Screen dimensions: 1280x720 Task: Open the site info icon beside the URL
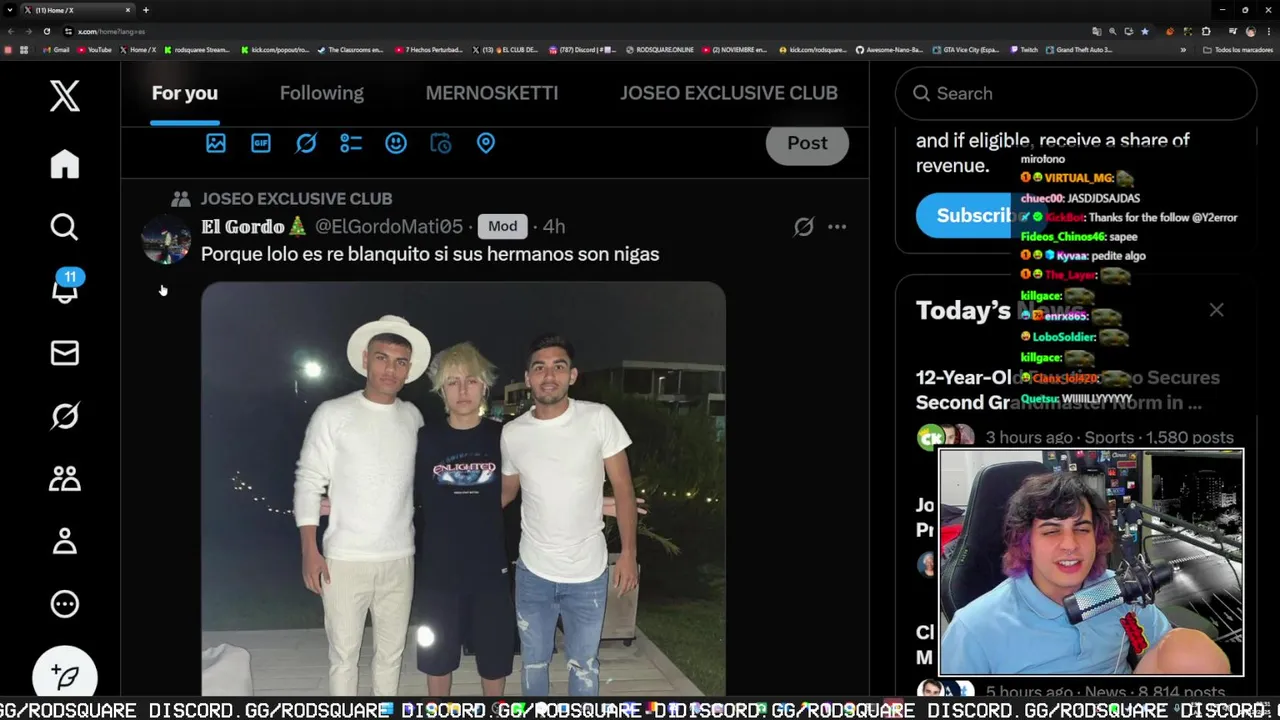coord(68,32)
